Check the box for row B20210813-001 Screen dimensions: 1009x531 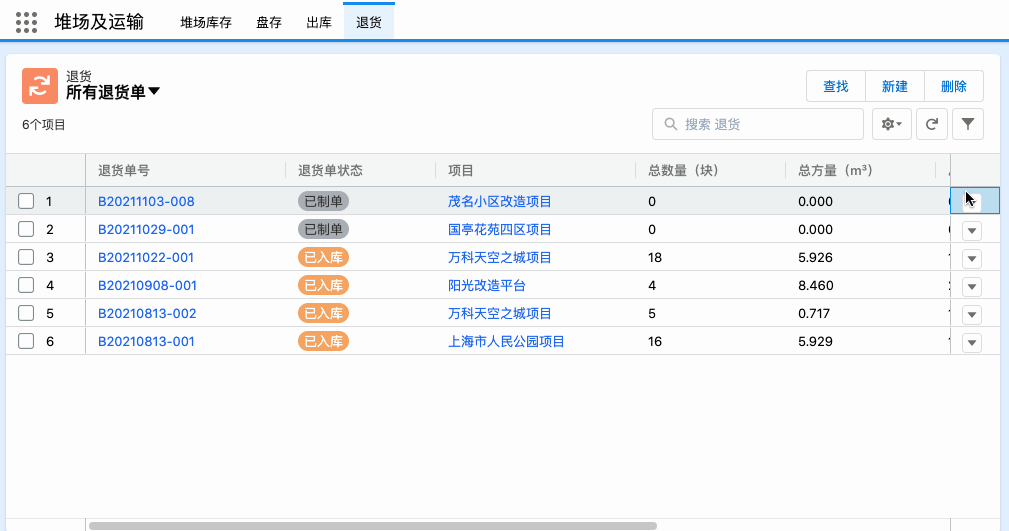[x=26, y=341]
